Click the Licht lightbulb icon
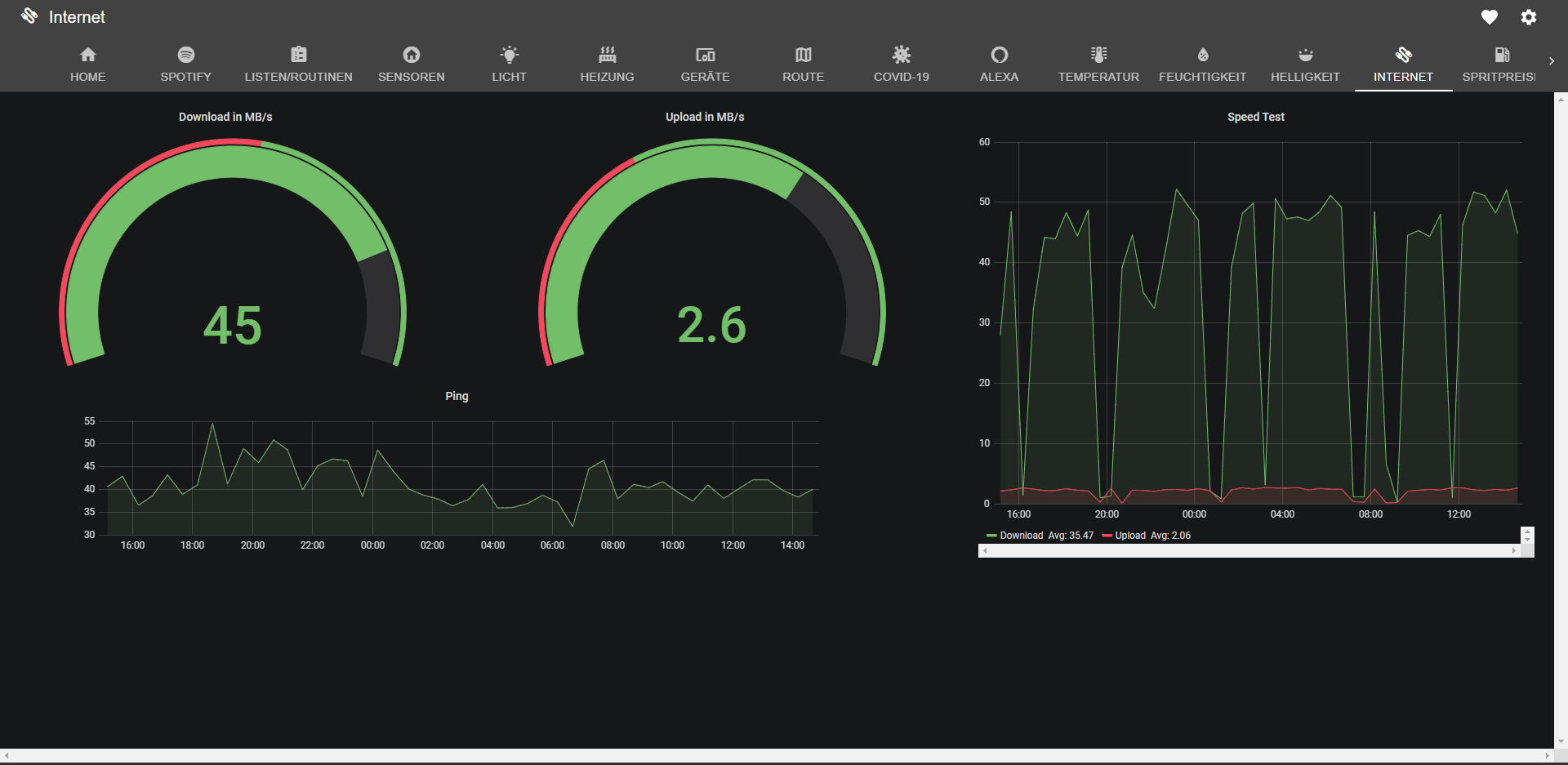 [x=510, y=55]
